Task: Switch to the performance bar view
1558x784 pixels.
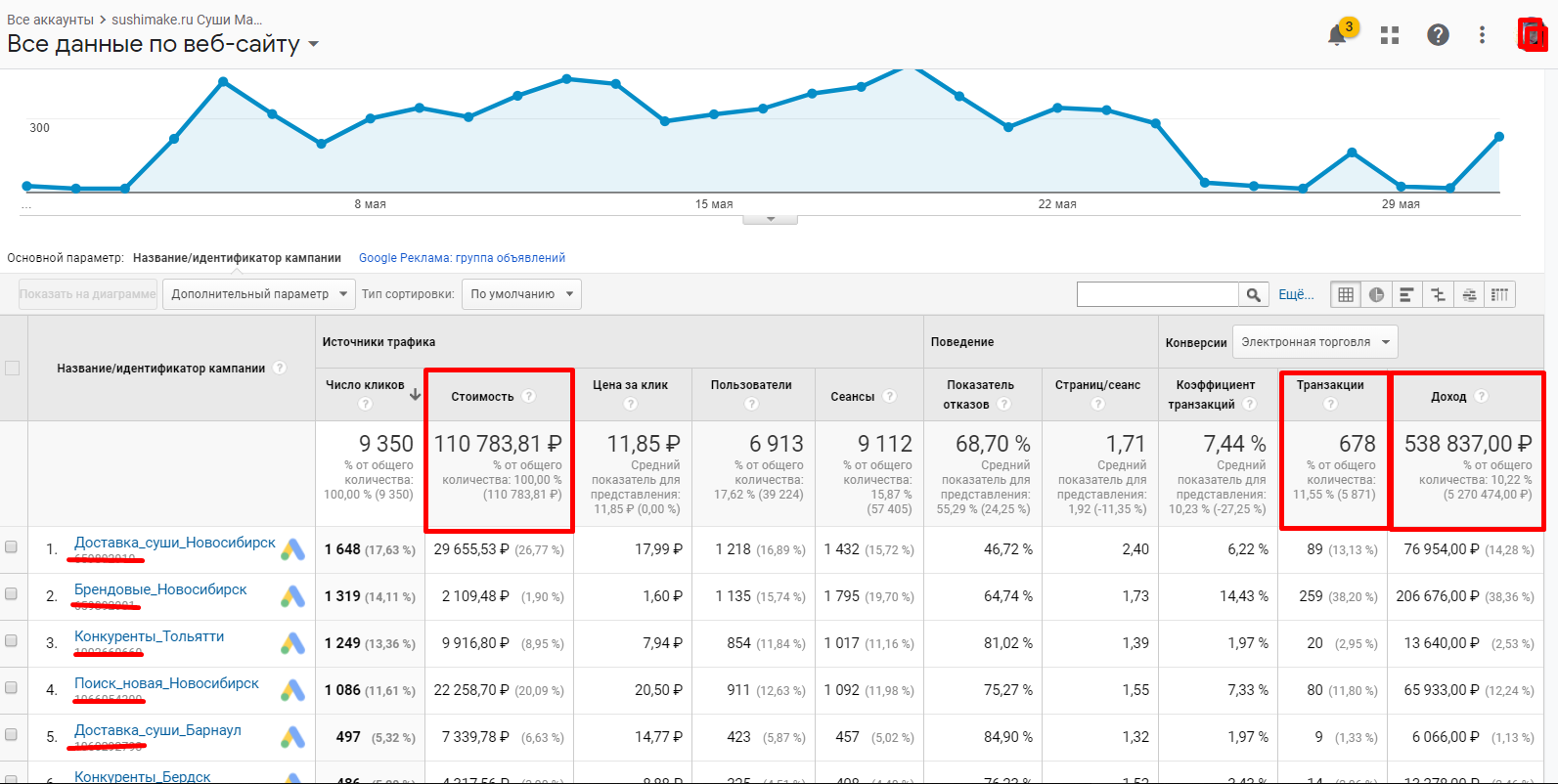Action: (1407, 294)
